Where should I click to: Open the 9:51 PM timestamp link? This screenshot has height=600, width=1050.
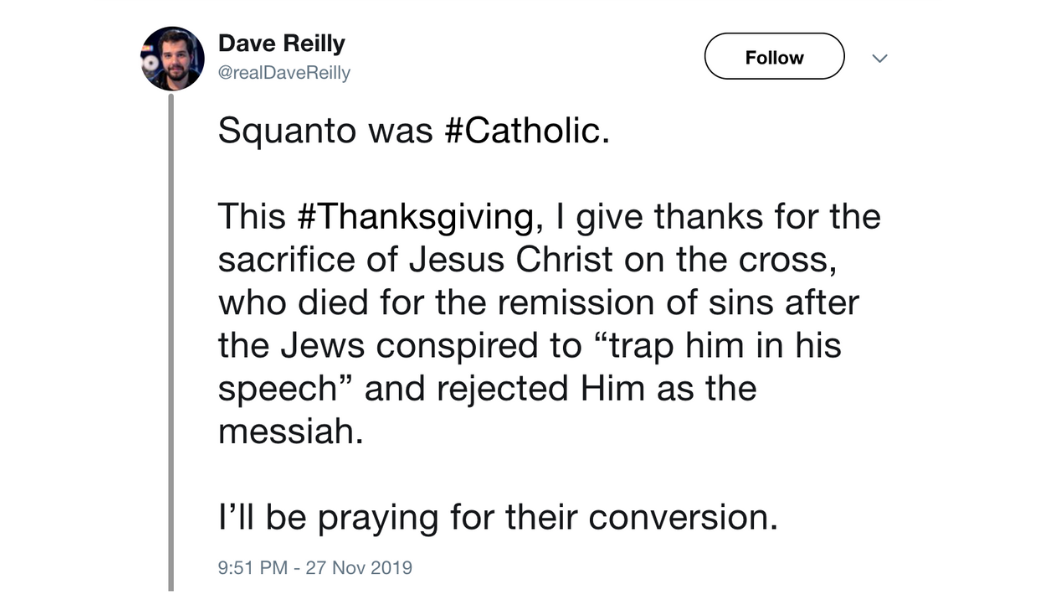254,568
